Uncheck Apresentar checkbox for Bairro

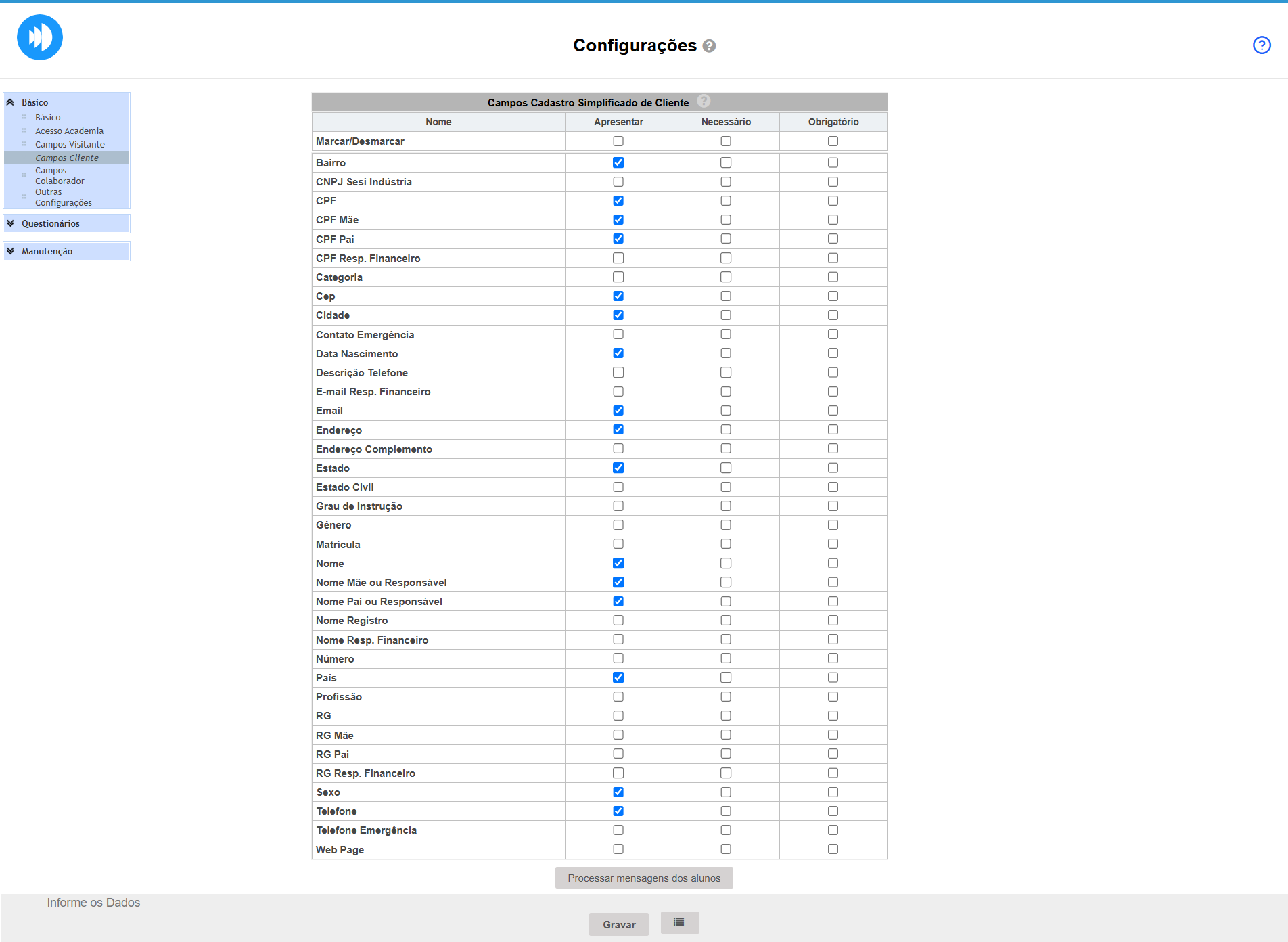click(x=618, y=162)
